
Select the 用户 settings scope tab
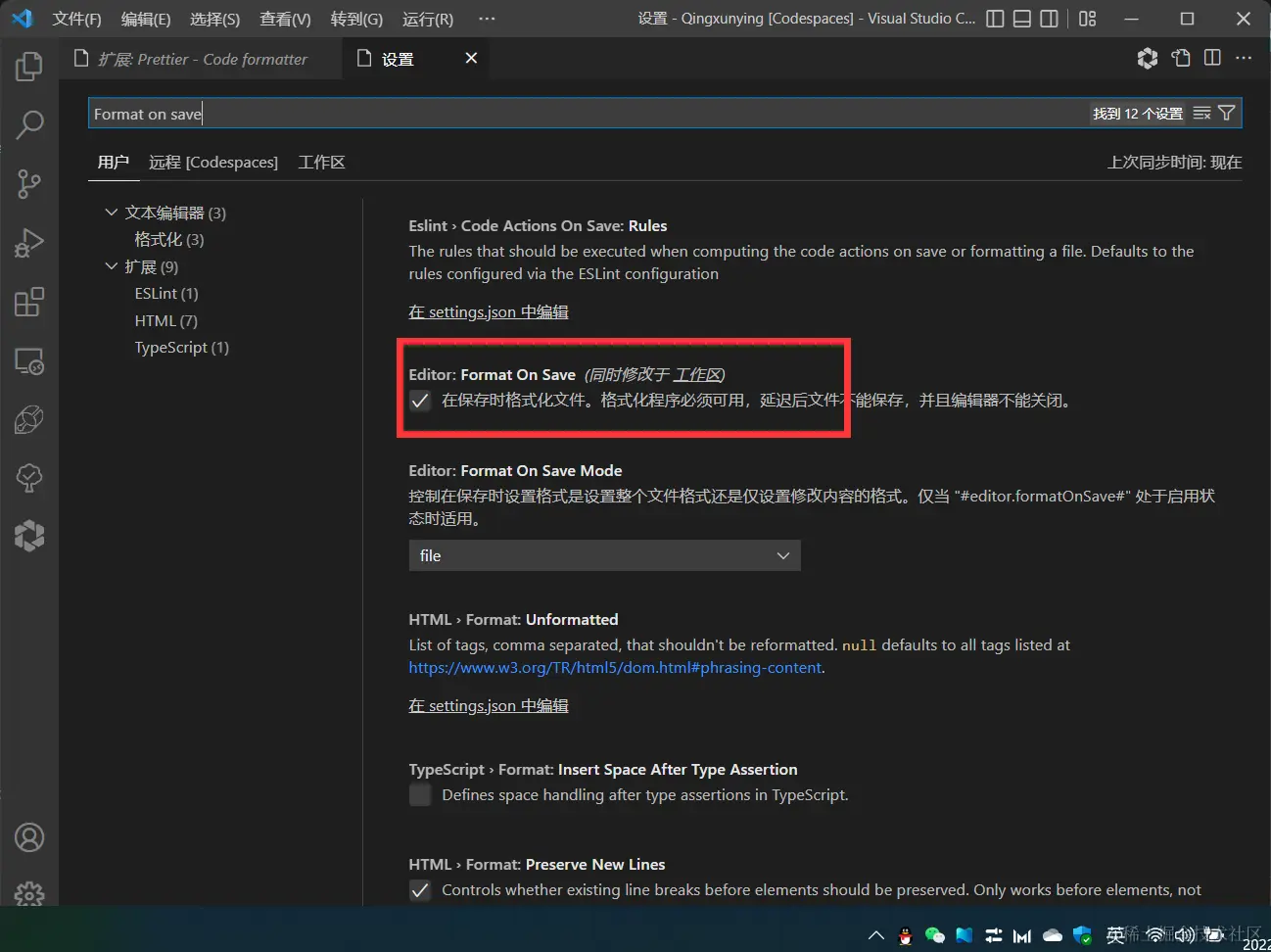click(x=114, y=163)
